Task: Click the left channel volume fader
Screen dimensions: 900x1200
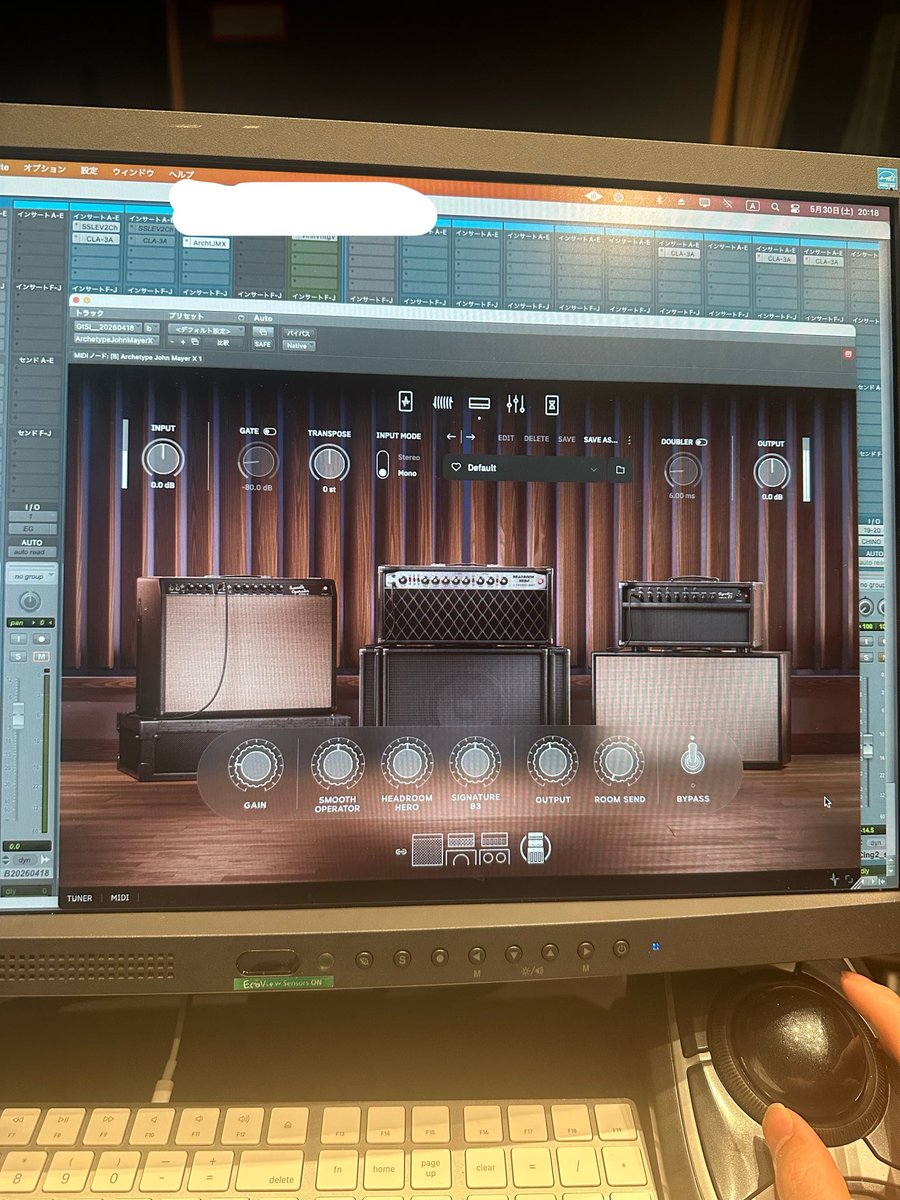Action: point(18,717)
